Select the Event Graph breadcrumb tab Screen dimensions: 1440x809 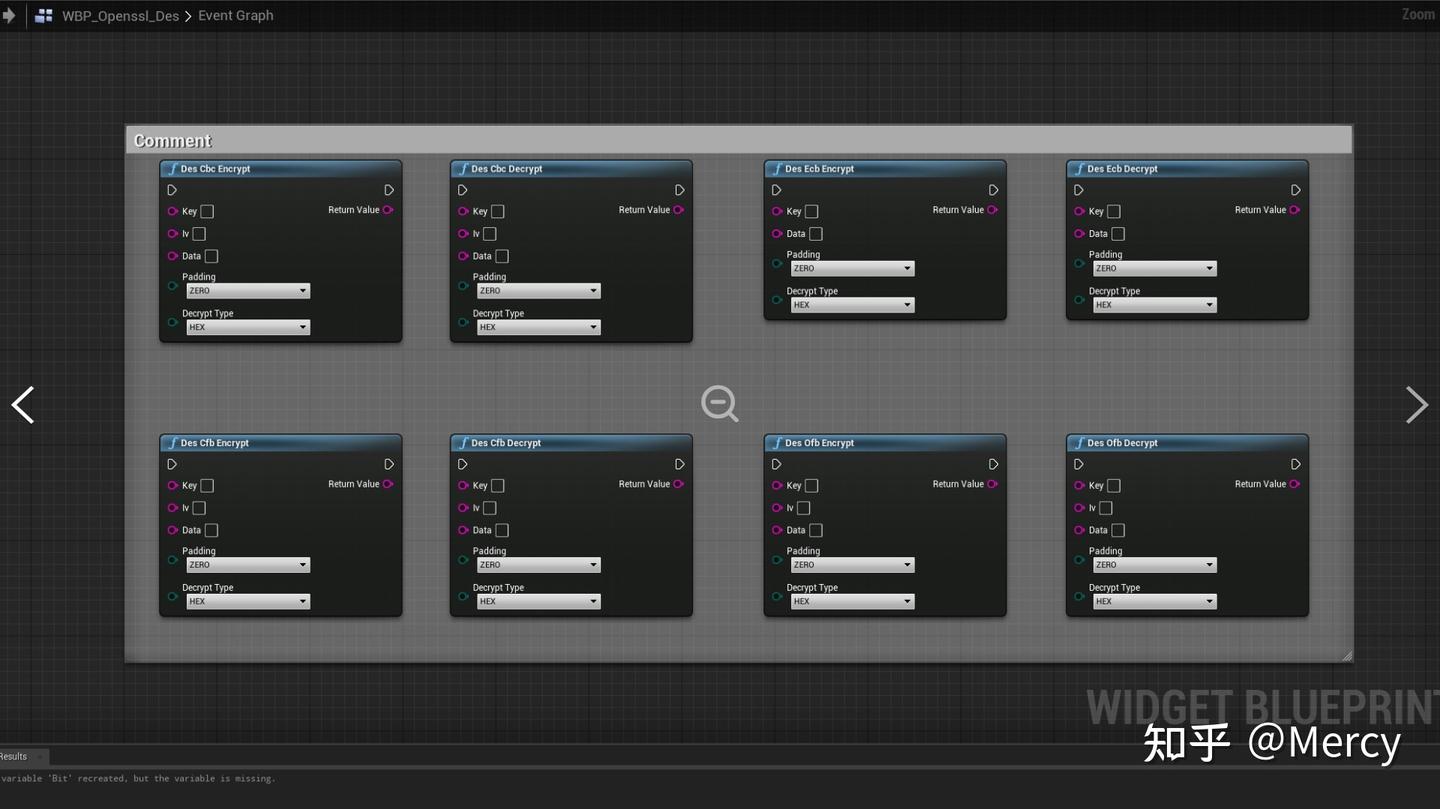coord(235,15)
